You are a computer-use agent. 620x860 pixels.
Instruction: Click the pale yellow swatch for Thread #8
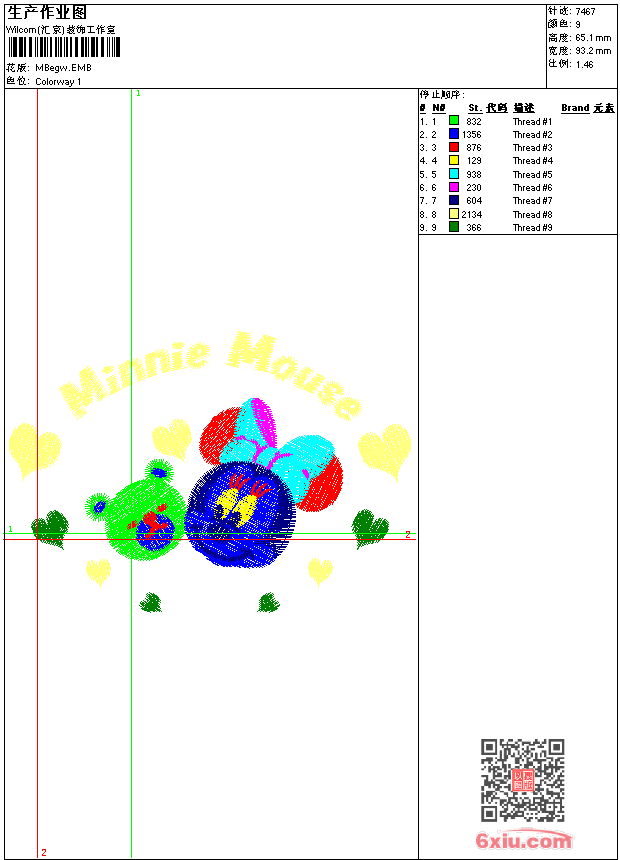[x=454, y=213]
